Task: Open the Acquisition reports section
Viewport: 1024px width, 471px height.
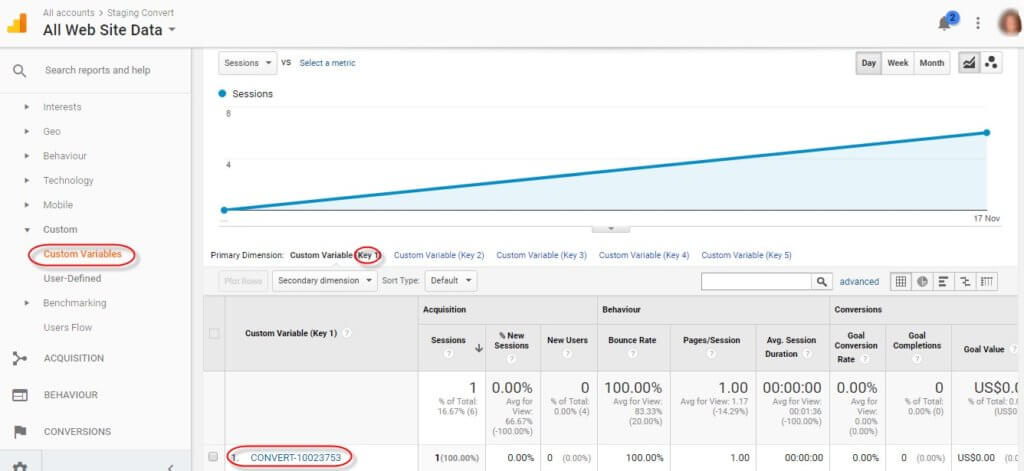Action: 73,358
